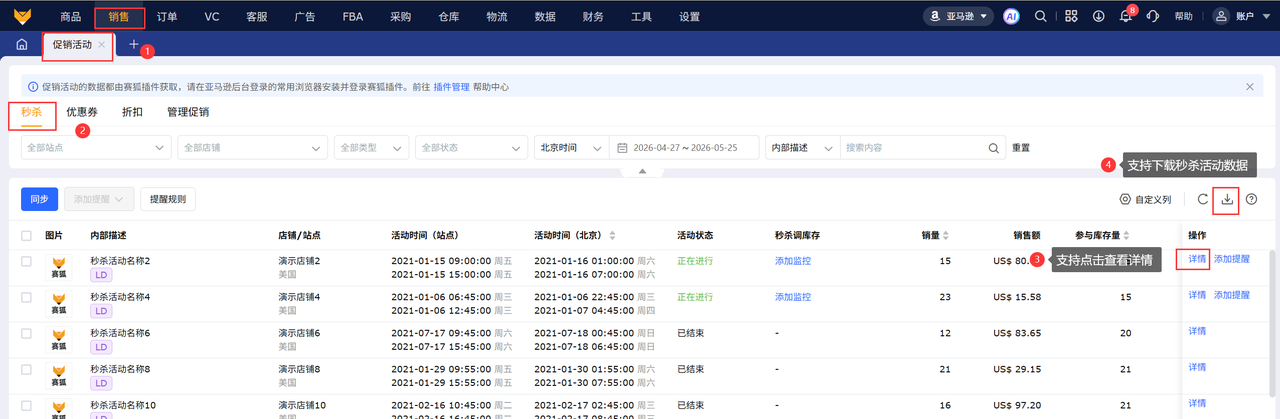Dismiss the plugin info banner
Screen dimensions: 1280x419
pyautogui.click(x=1249, y=87)
